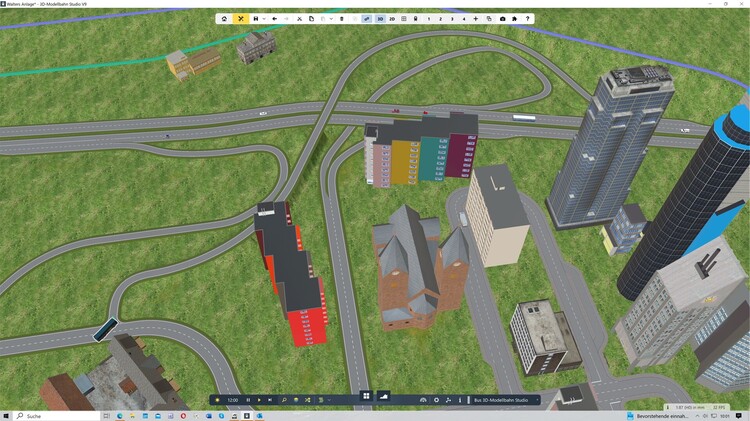Open the dropdown arrow next to save
This screenshot has height=421, width=750.
(264, 19)
